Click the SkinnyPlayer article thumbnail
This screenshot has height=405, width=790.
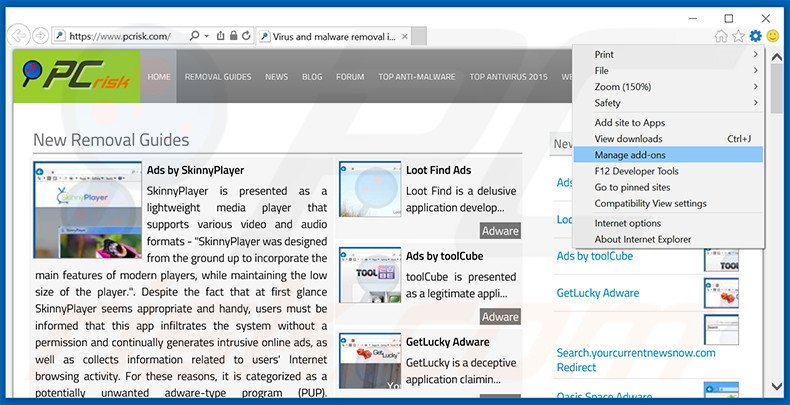pyautogui.click(x=88, y=210)
